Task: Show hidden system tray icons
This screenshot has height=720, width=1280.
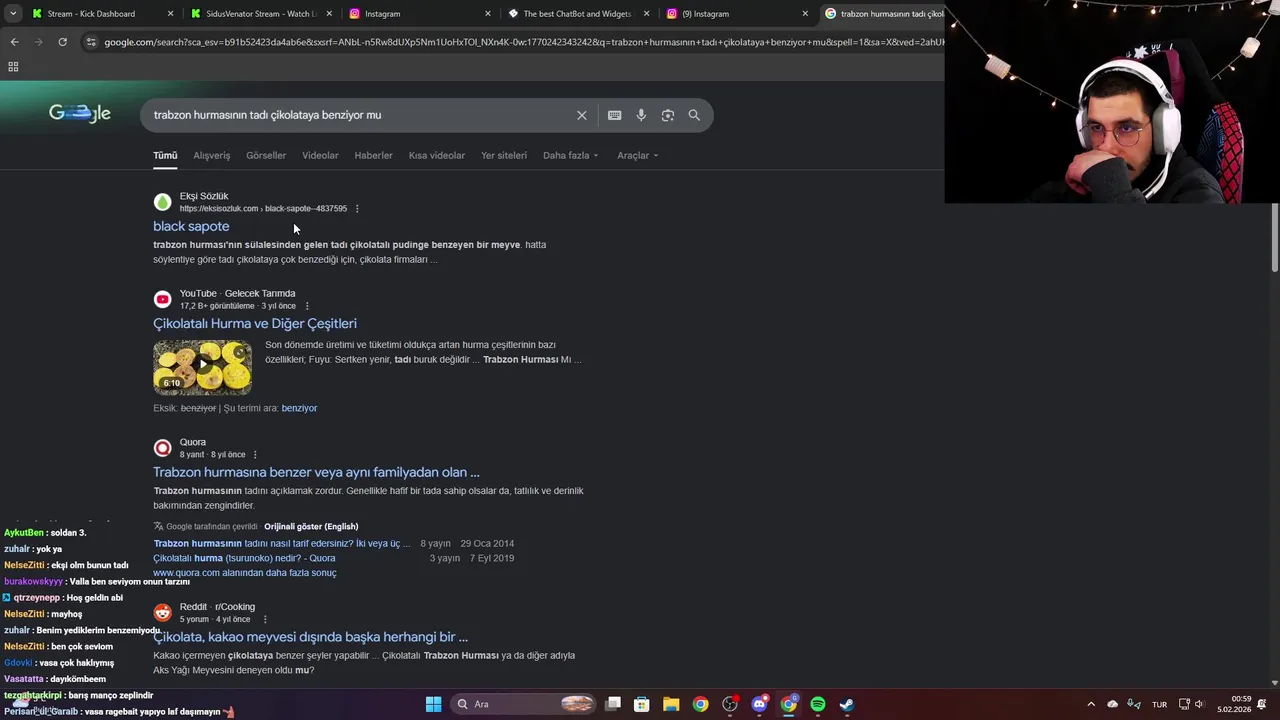Action: coord(1090,704)
